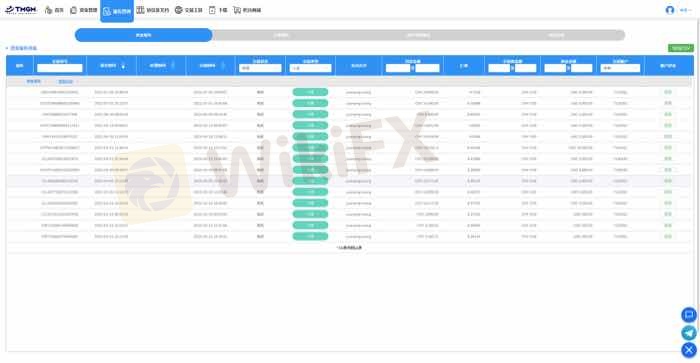Click the THGM logo in header
Image resolution: width=700 pixels, height=363 pixels.
pyautogui.click(x=21, y=9)
